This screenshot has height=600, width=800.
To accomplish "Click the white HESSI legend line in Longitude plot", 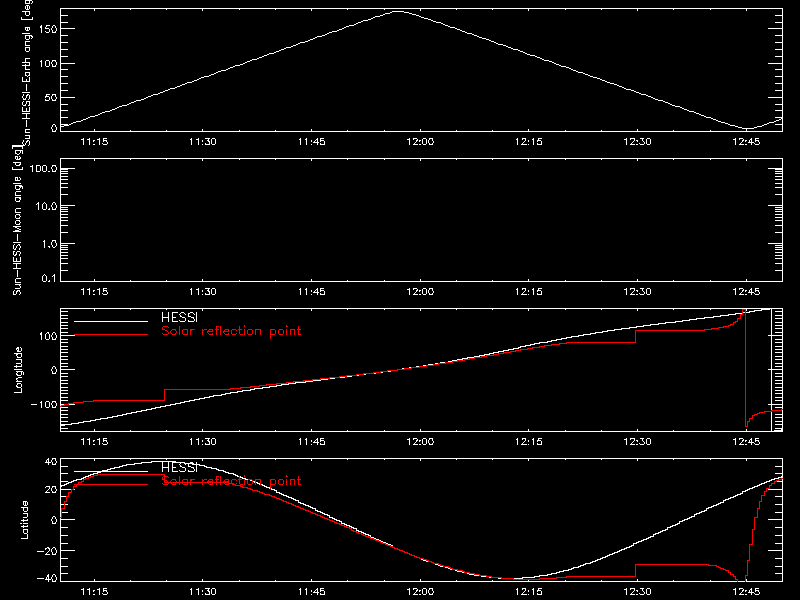I will pos(111,321).
